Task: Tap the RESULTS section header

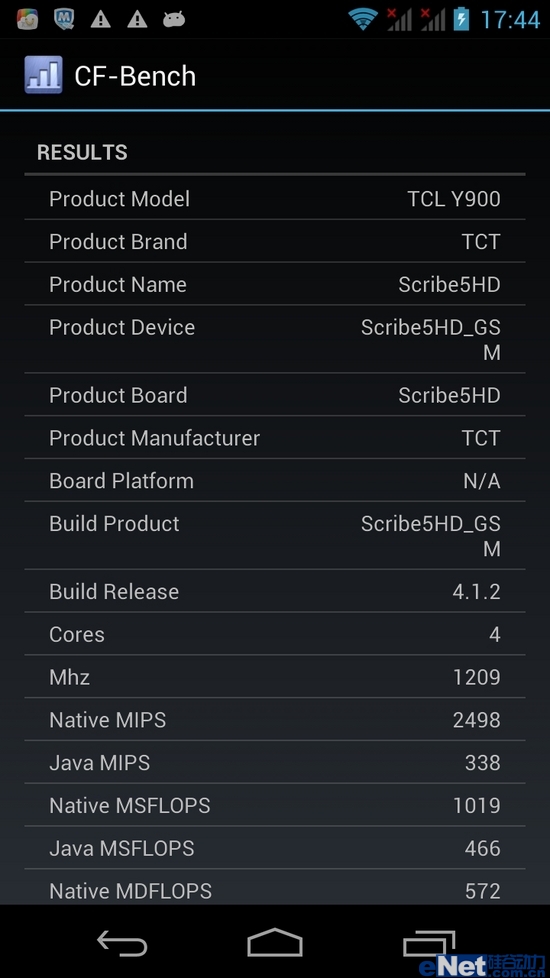Action: click(82, 152)
